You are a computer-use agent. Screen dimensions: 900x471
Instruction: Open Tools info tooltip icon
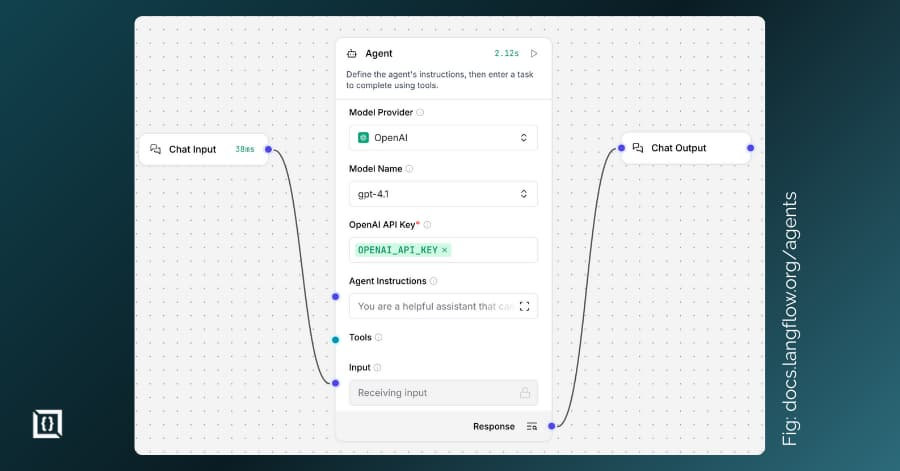click(378, 337)
